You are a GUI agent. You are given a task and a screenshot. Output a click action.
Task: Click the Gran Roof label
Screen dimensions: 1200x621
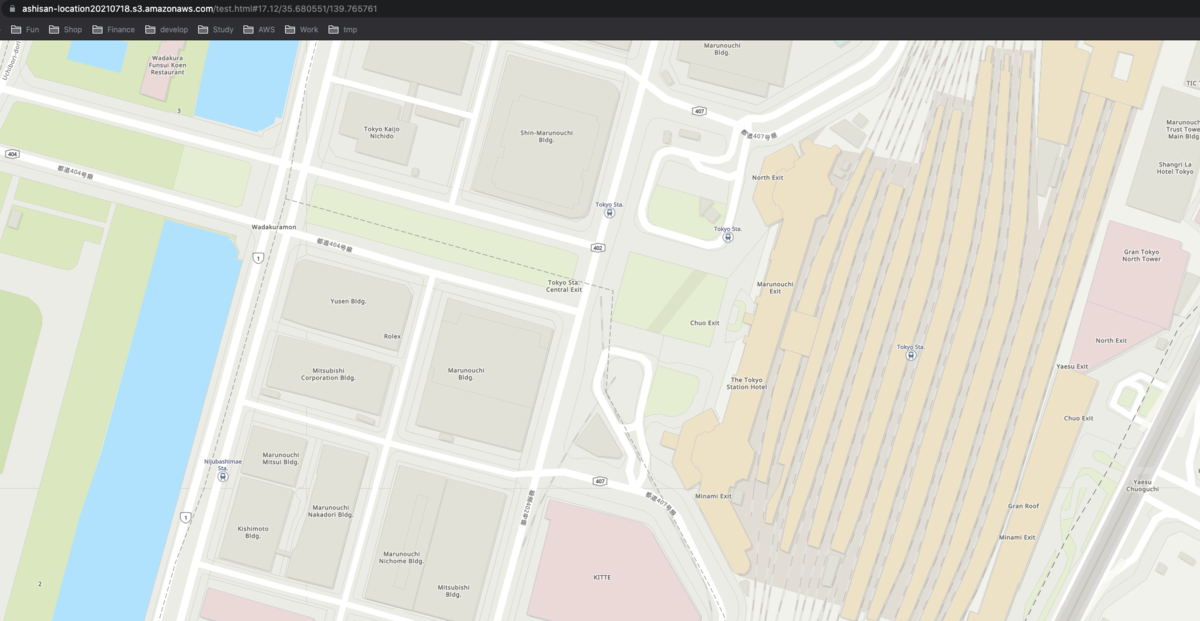tap(1023, 506)
